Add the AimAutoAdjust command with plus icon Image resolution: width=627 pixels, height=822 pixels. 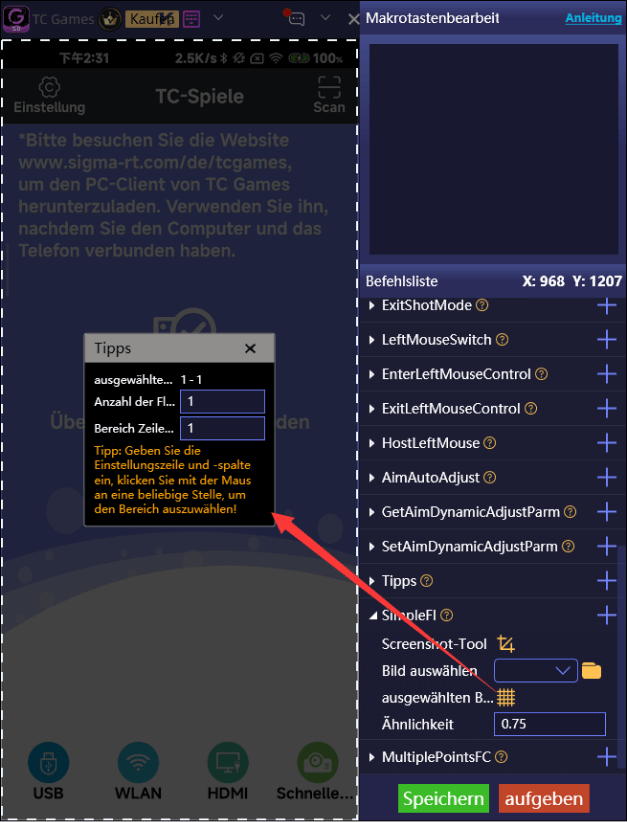pos(607,477)
